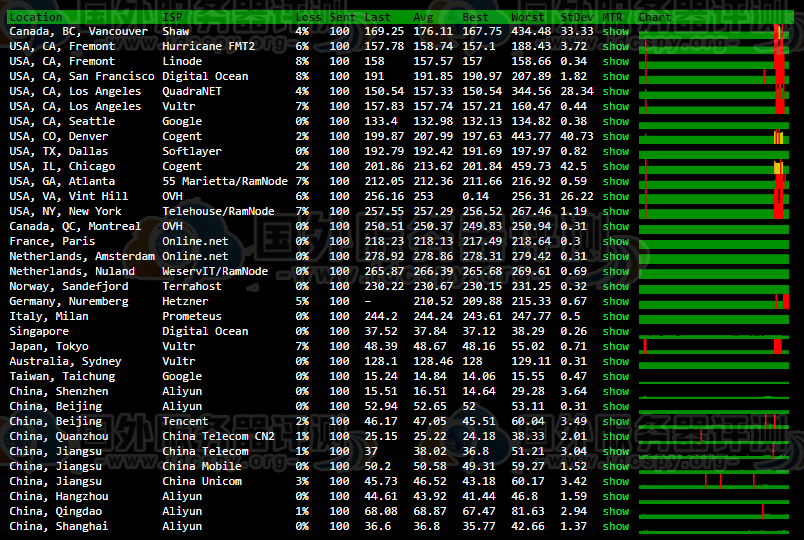Click worst value '434.48'
Screen dimensions: 804x540
[531, 31]
